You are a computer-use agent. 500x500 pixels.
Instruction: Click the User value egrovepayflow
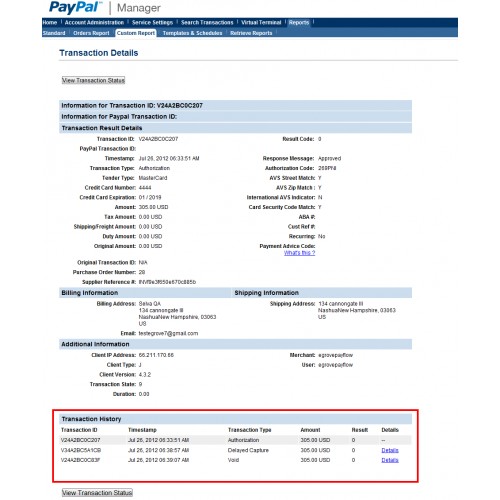click(x=336, y=365)
